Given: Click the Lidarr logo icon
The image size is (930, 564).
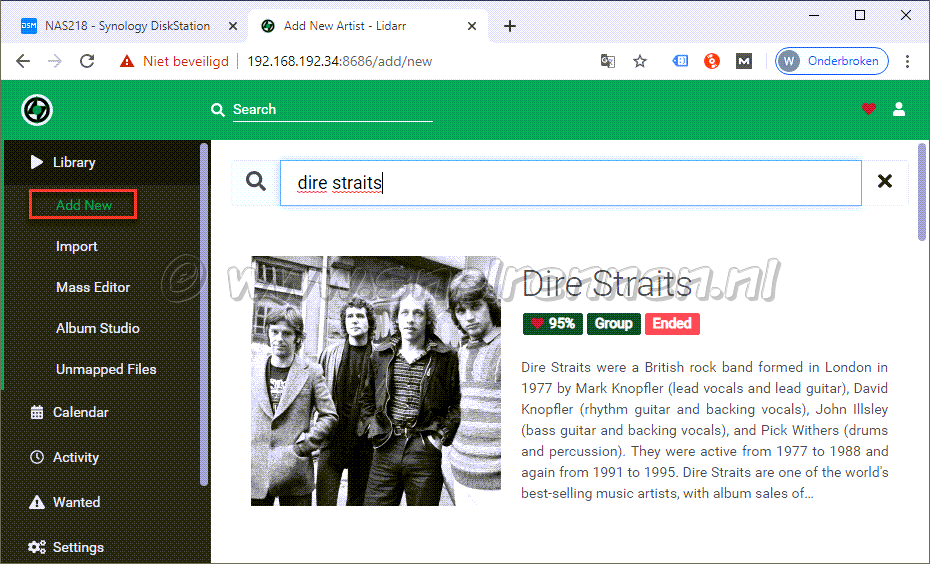Looking at the screenshot, I should coord(37,110).
